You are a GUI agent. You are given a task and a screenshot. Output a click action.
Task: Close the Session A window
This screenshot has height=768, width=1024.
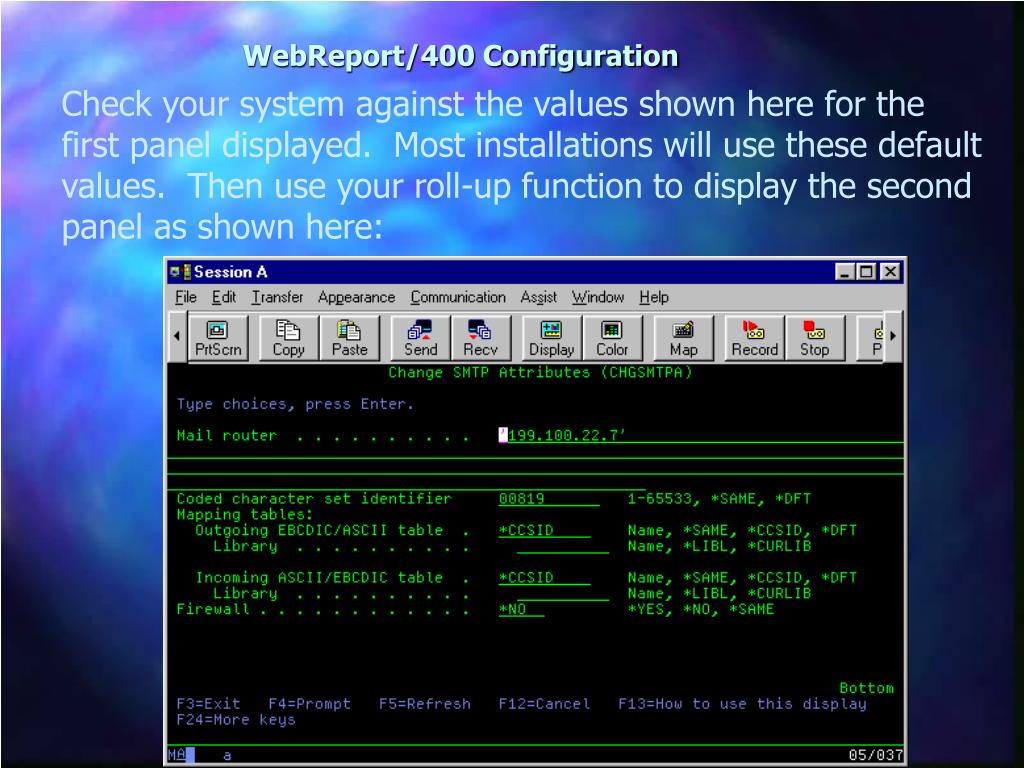[x=889, y=272]
